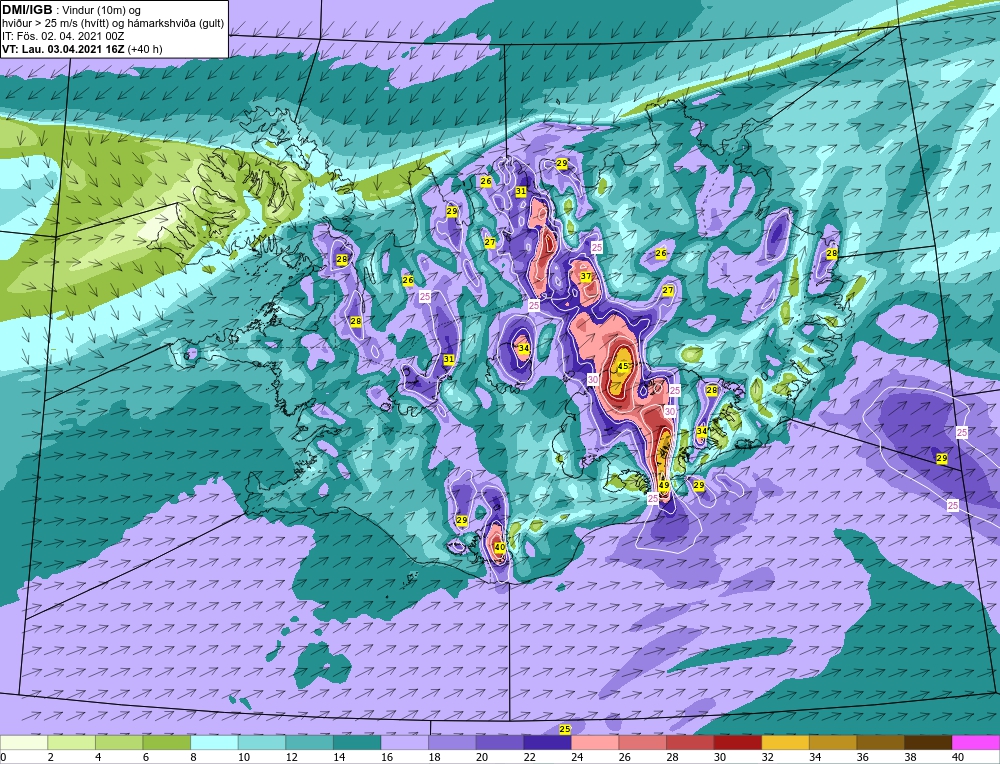Click the 'DMI/IGB' title in header box
The width and height of the screenshot is (1000, 764).
(x=27, y=10)
